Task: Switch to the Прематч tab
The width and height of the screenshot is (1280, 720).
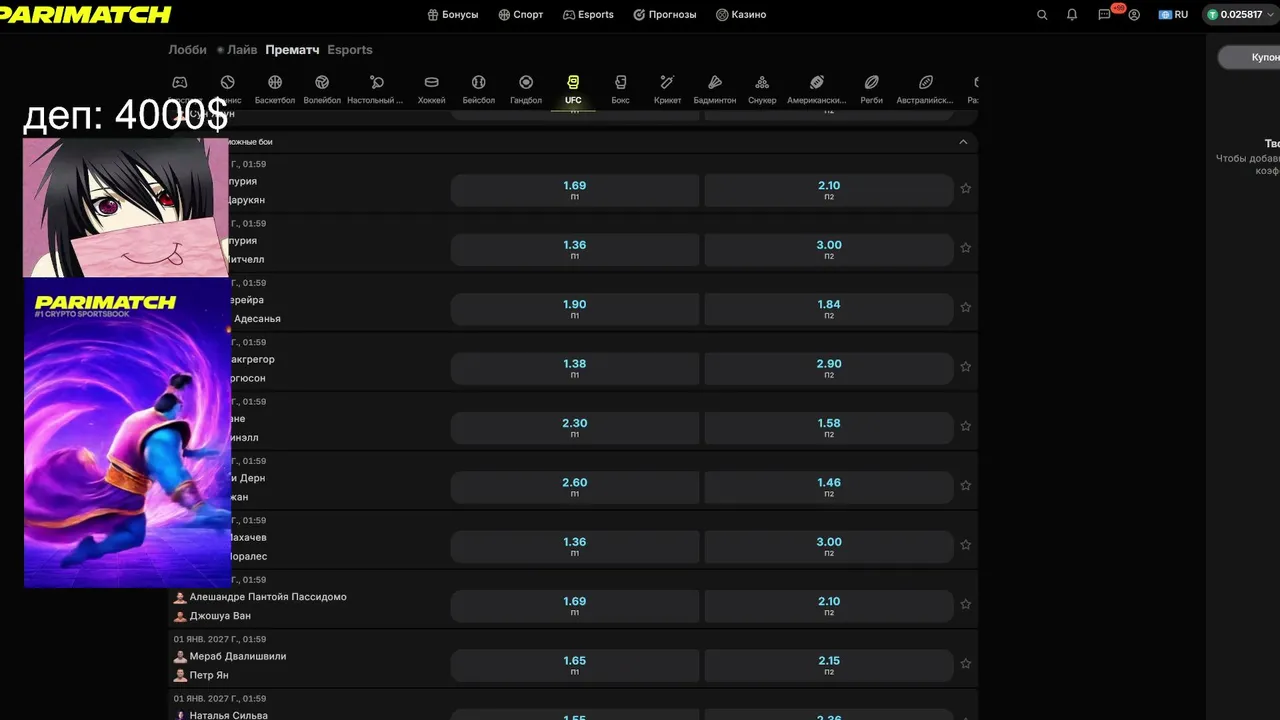Action: [x=292, y=50]
